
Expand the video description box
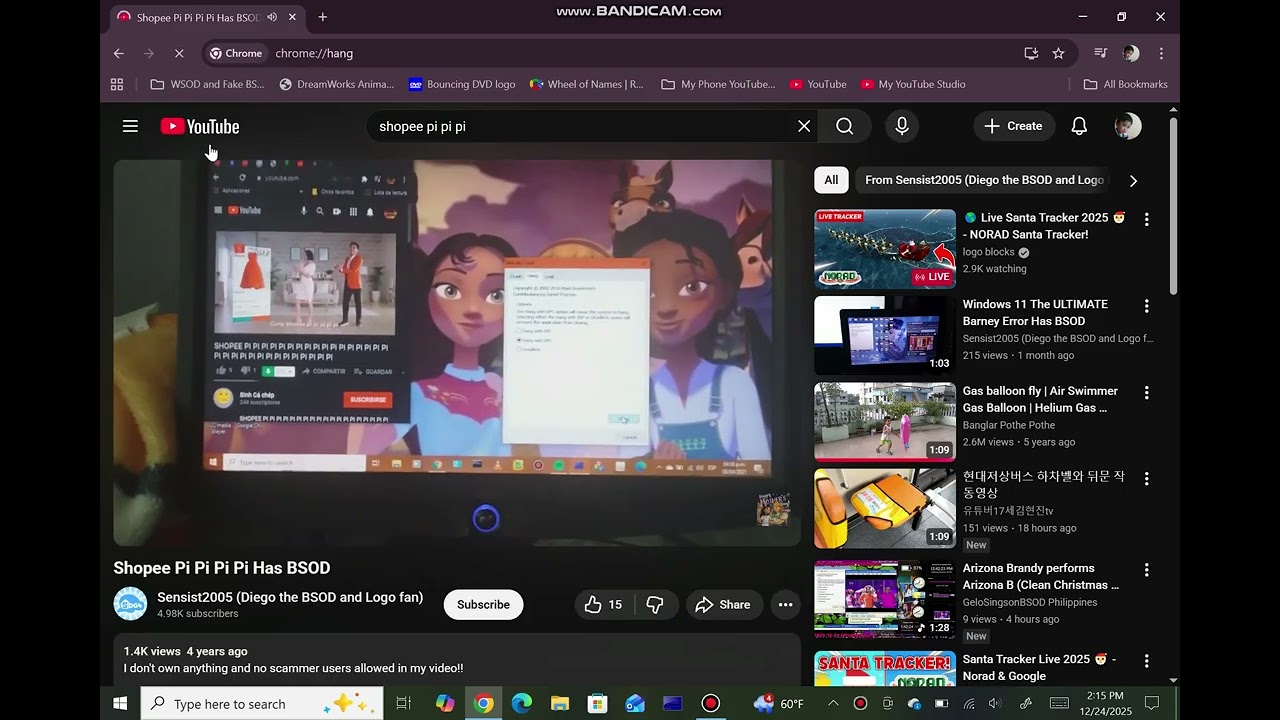tap(457, 660)
